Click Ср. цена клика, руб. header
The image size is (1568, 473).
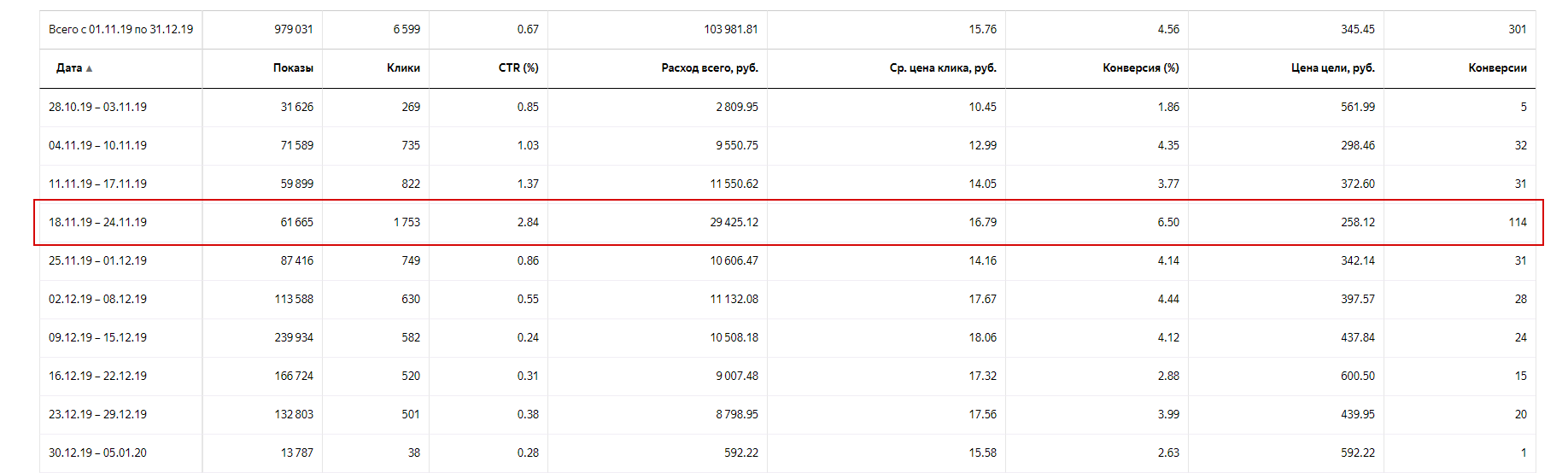(943, 68)
